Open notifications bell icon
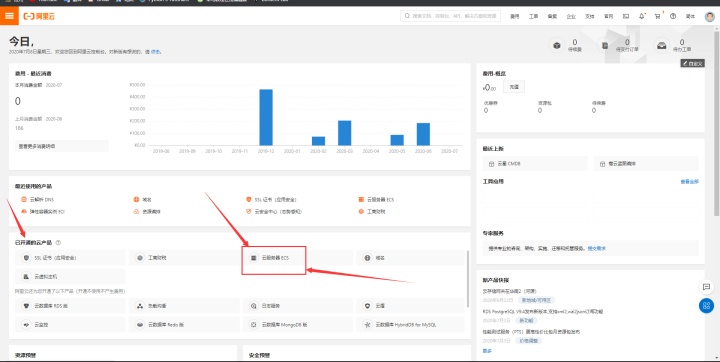The image size is (720, 362). (x=641, y=17)
